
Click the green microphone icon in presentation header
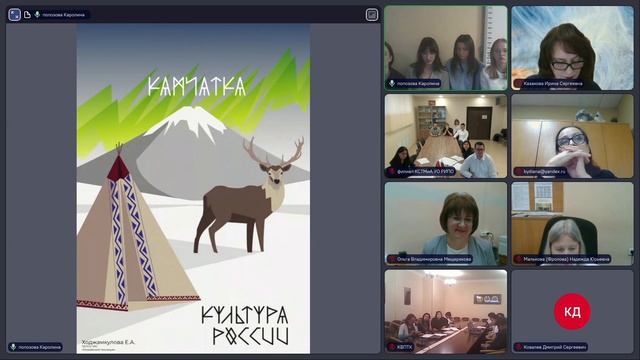[37, 15]
